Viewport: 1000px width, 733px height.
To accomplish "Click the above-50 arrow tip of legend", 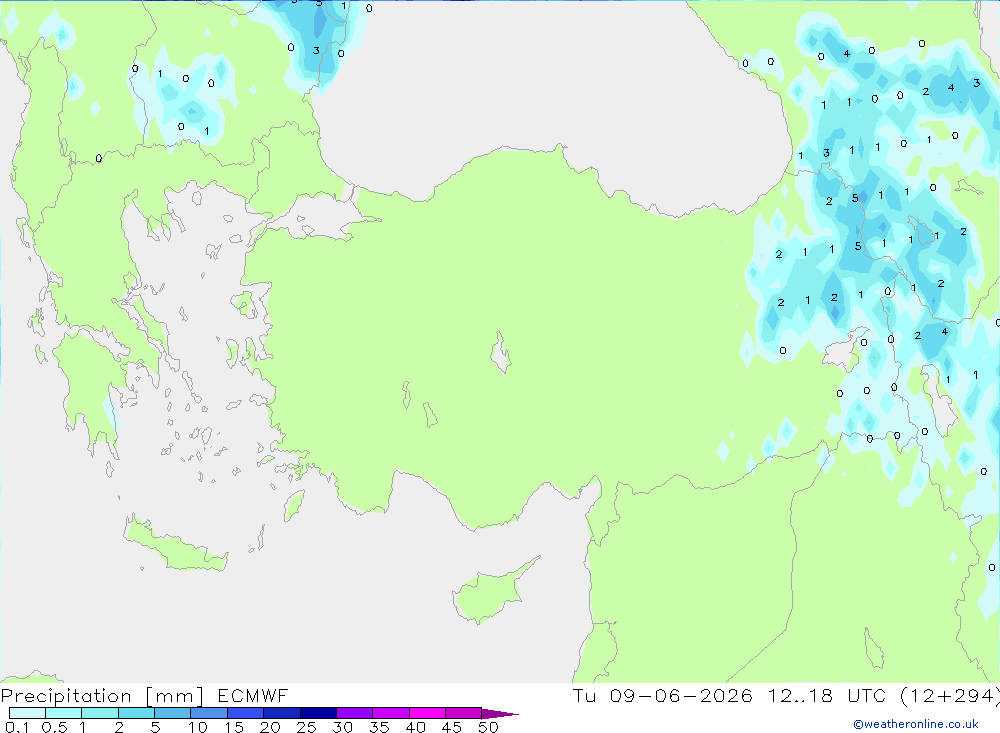I will (x=500, y=713).
